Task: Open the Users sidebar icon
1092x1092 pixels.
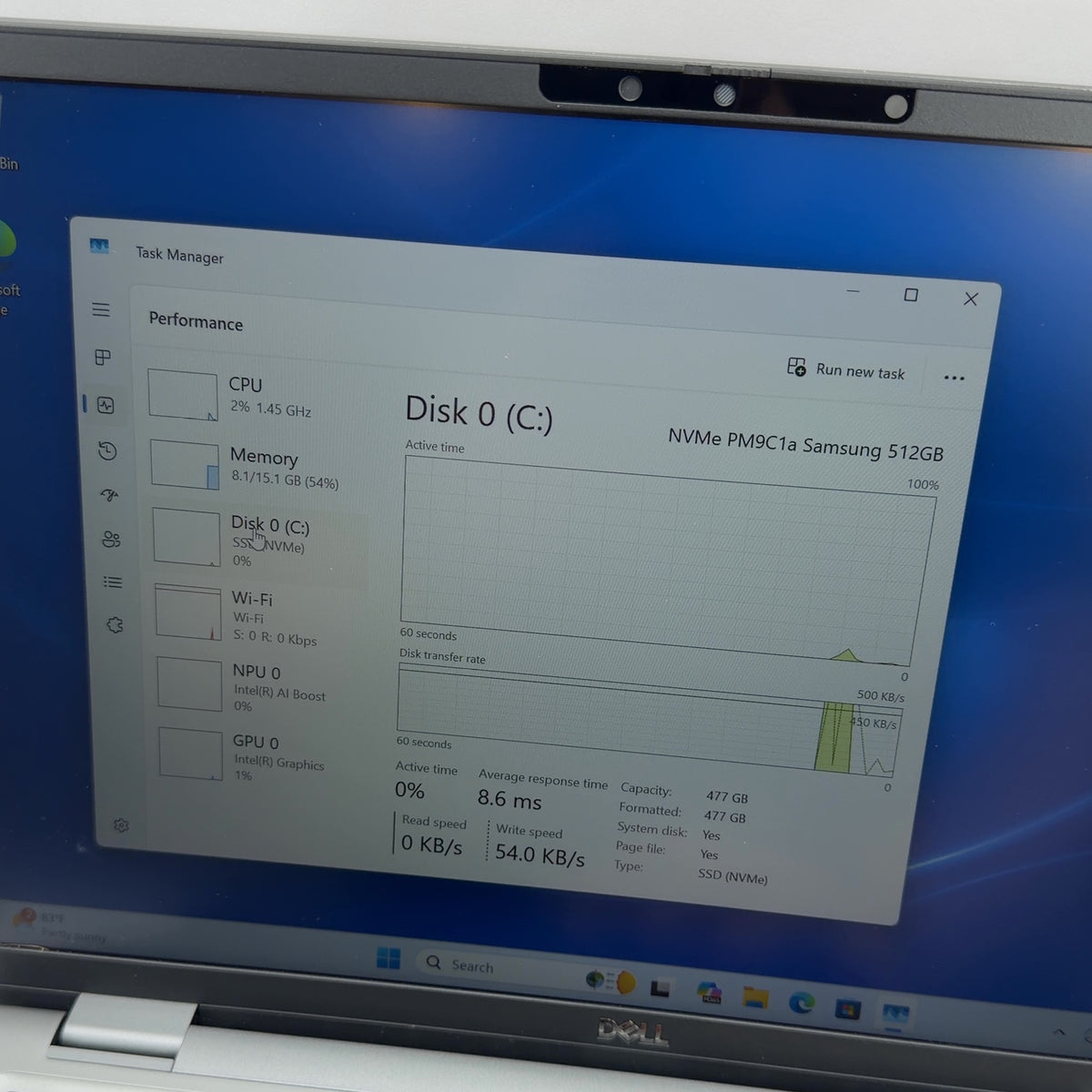Action: click(111, 540)
